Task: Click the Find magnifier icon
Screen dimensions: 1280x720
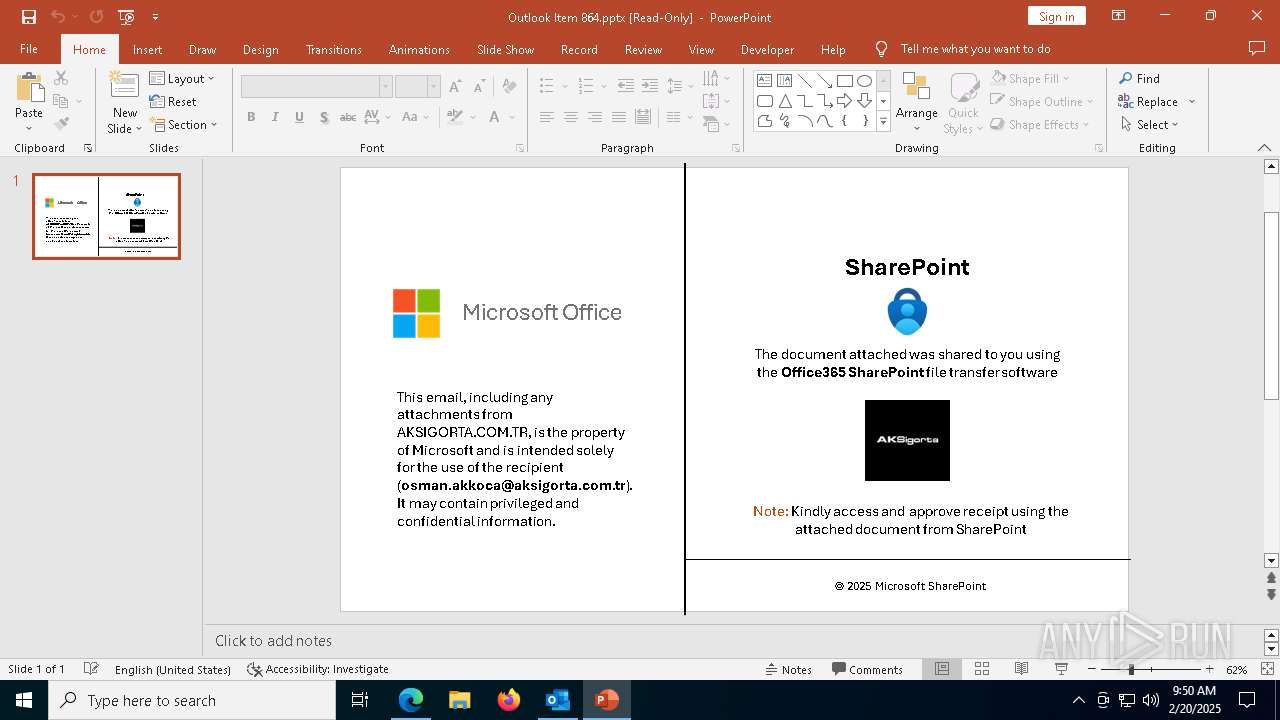Action: (x=1126, y=78)
